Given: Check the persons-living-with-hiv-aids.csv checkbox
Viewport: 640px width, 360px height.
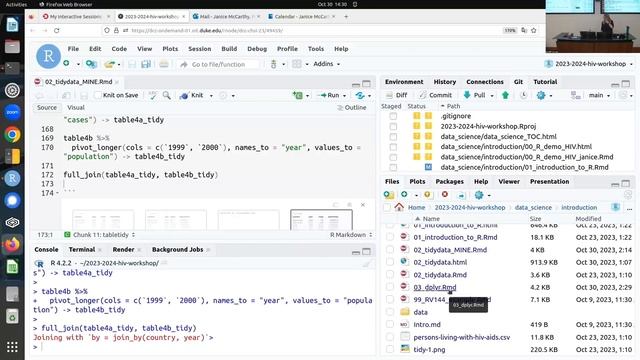Looking at the screenshot, I should 390,337.
